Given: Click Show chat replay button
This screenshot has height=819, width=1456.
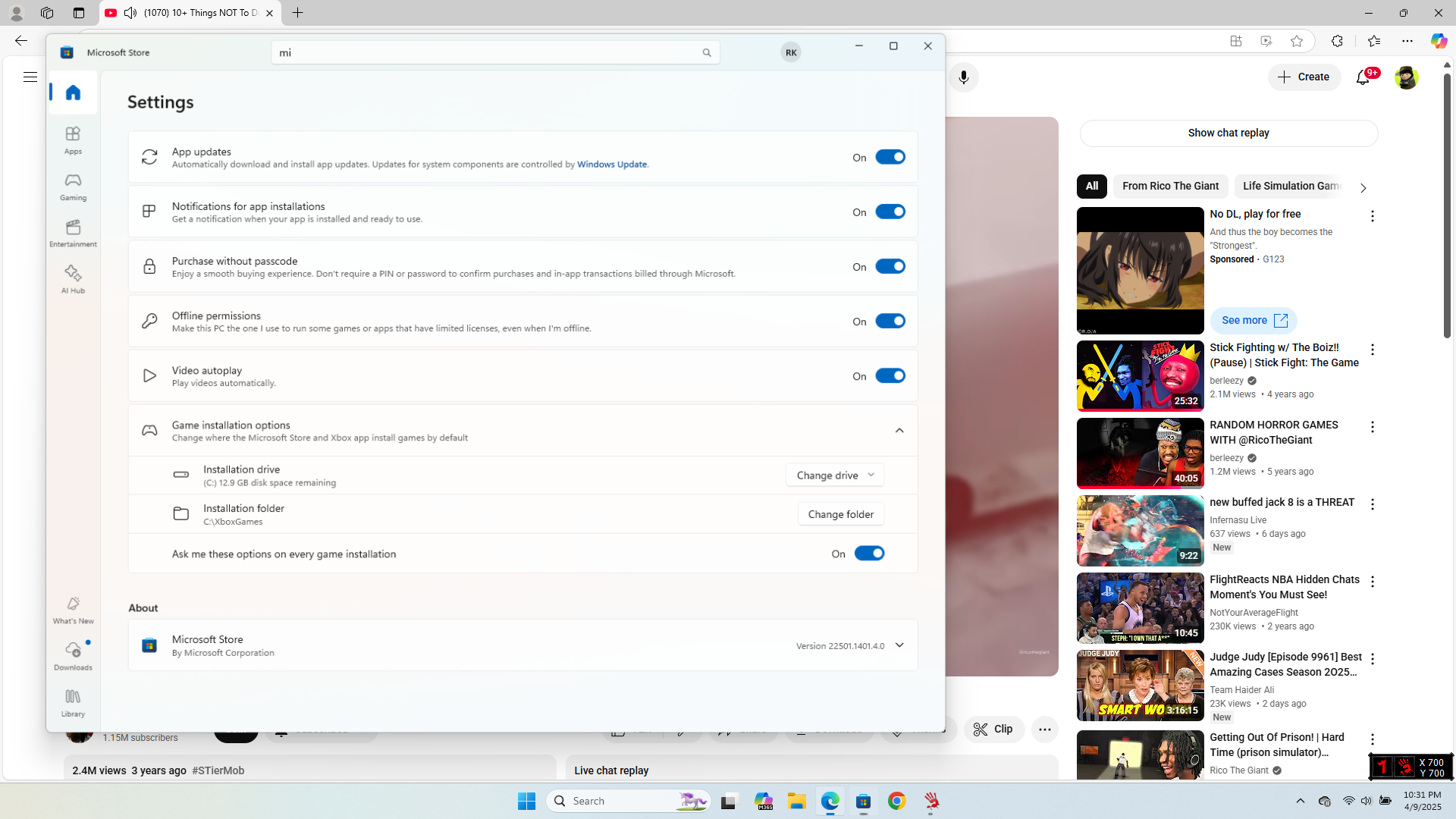Looking at the screenshot, I should (x=1228, y=133).
